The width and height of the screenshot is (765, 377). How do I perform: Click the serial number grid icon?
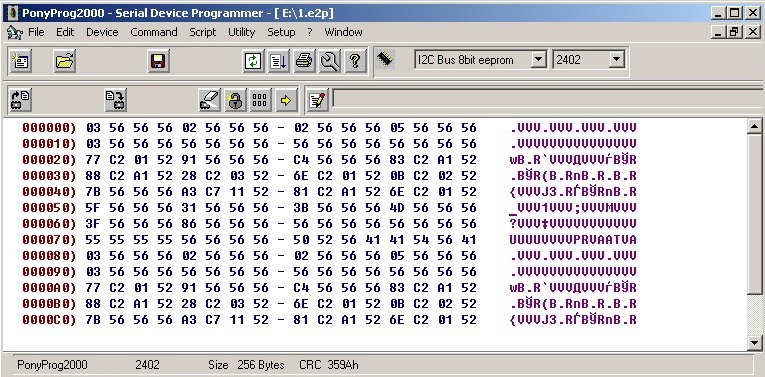click(x=260, y=100)
